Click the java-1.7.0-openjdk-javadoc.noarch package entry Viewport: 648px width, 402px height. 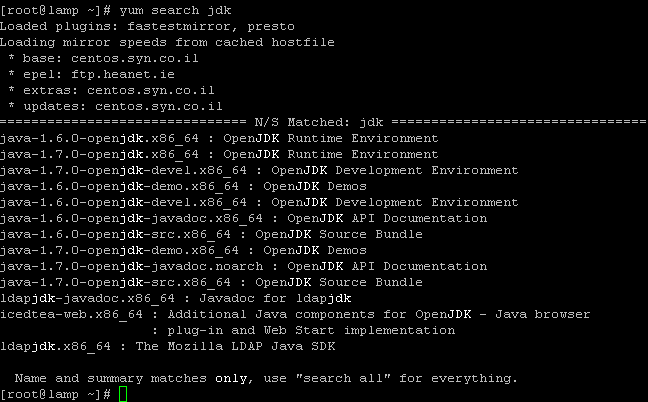pos(243,266)
